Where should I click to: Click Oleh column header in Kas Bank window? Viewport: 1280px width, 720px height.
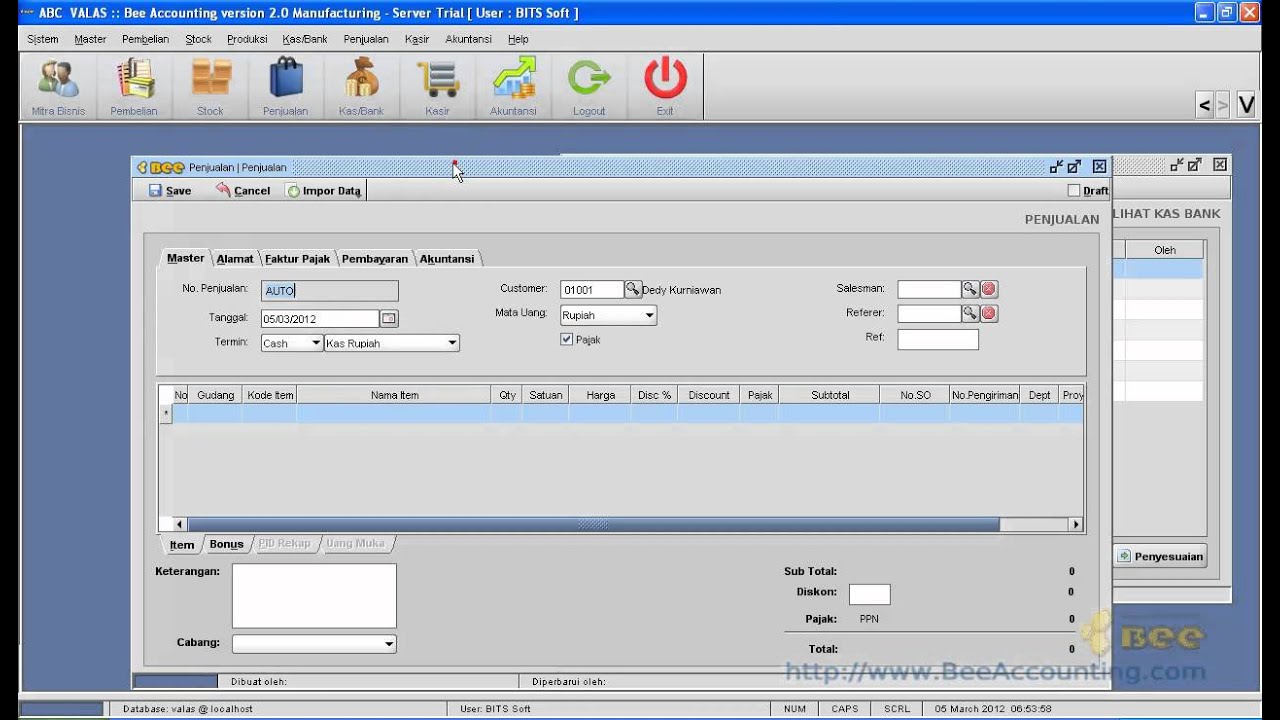click(x=1165, y=250)
